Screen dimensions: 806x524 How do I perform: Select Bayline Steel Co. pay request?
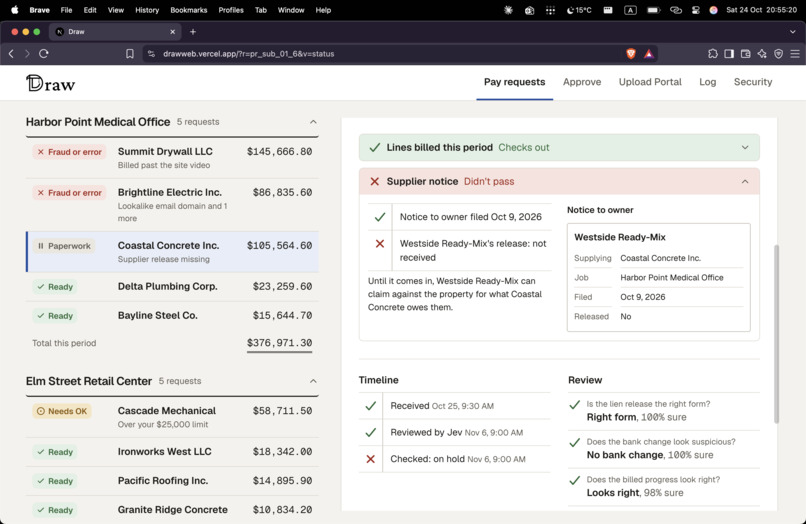pos(172,316)
